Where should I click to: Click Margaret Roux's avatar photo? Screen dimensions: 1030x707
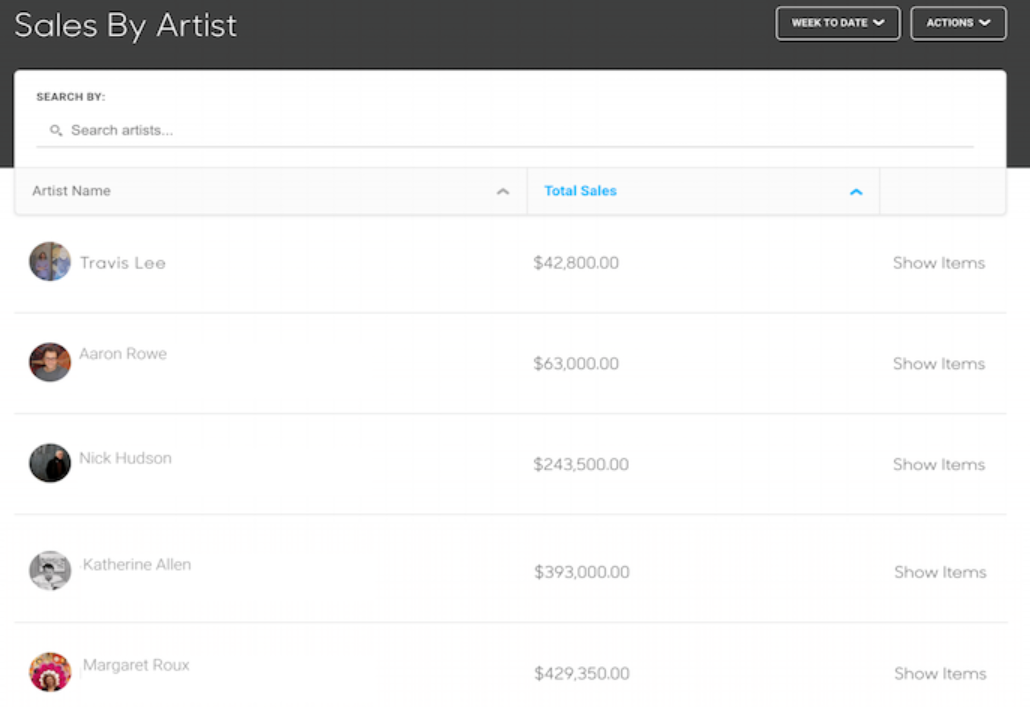coord(50,672)
